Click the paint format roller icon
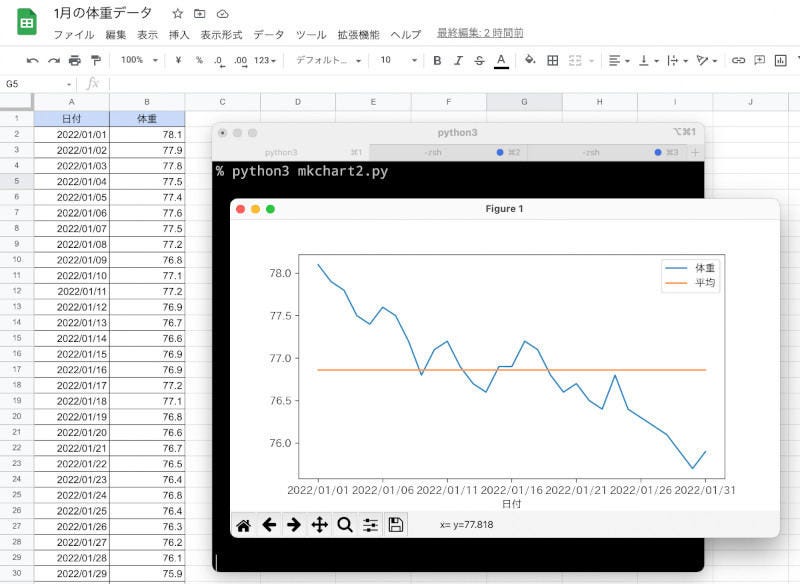Screen dimensions: 800x584 96,60
